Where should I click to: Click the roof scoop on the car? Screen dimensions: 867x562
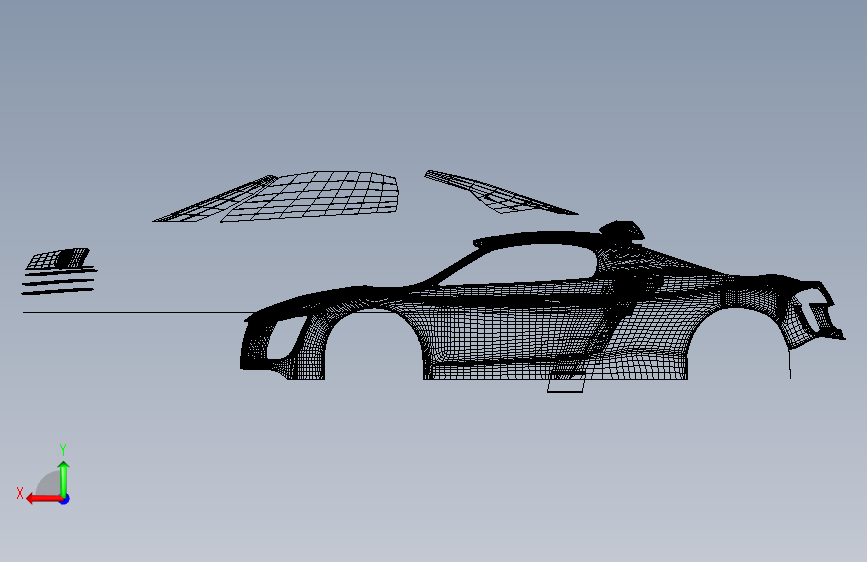[x=622, y=230]
